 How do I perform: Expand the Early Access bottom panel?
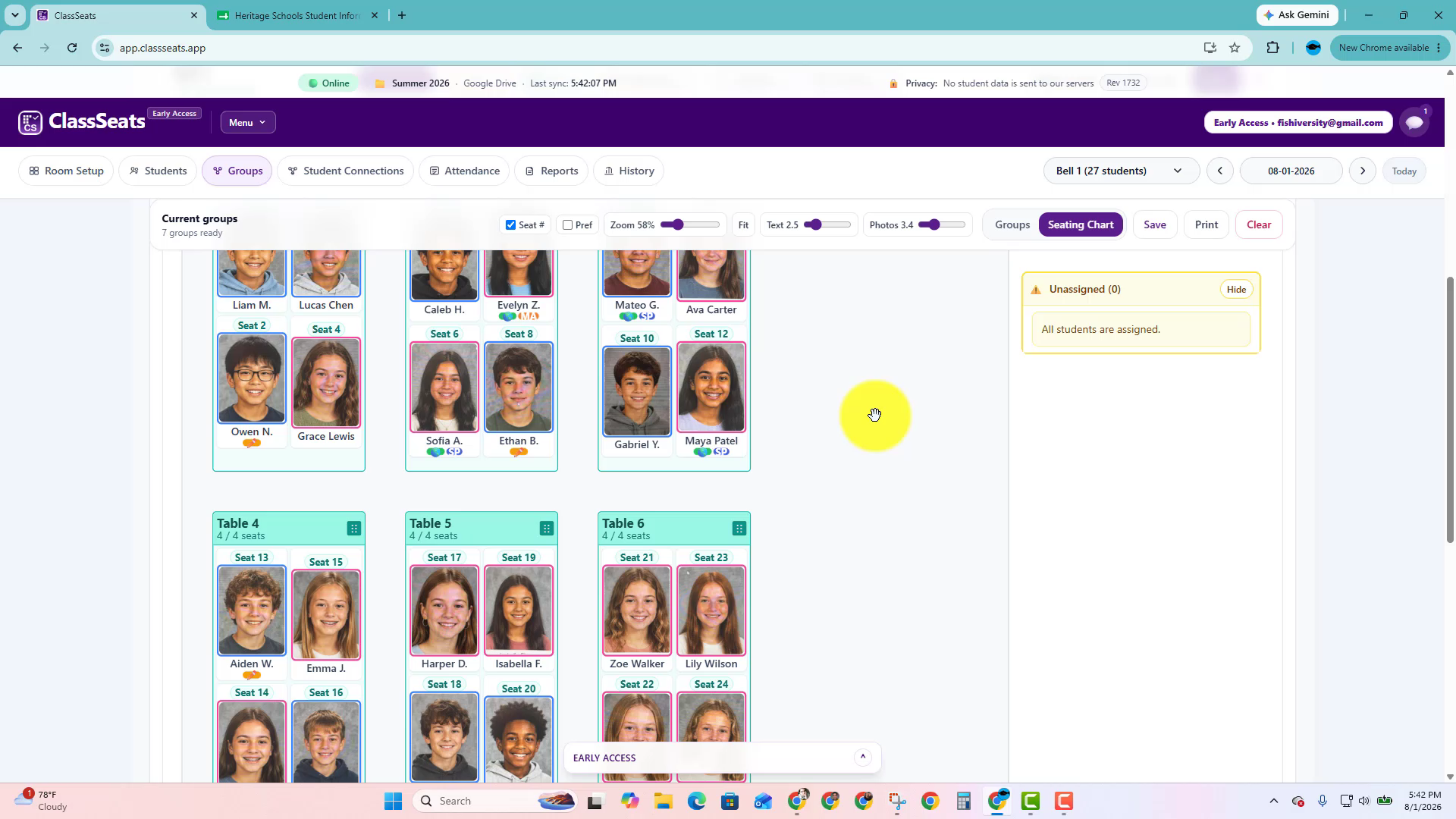(x=863, y=757)
